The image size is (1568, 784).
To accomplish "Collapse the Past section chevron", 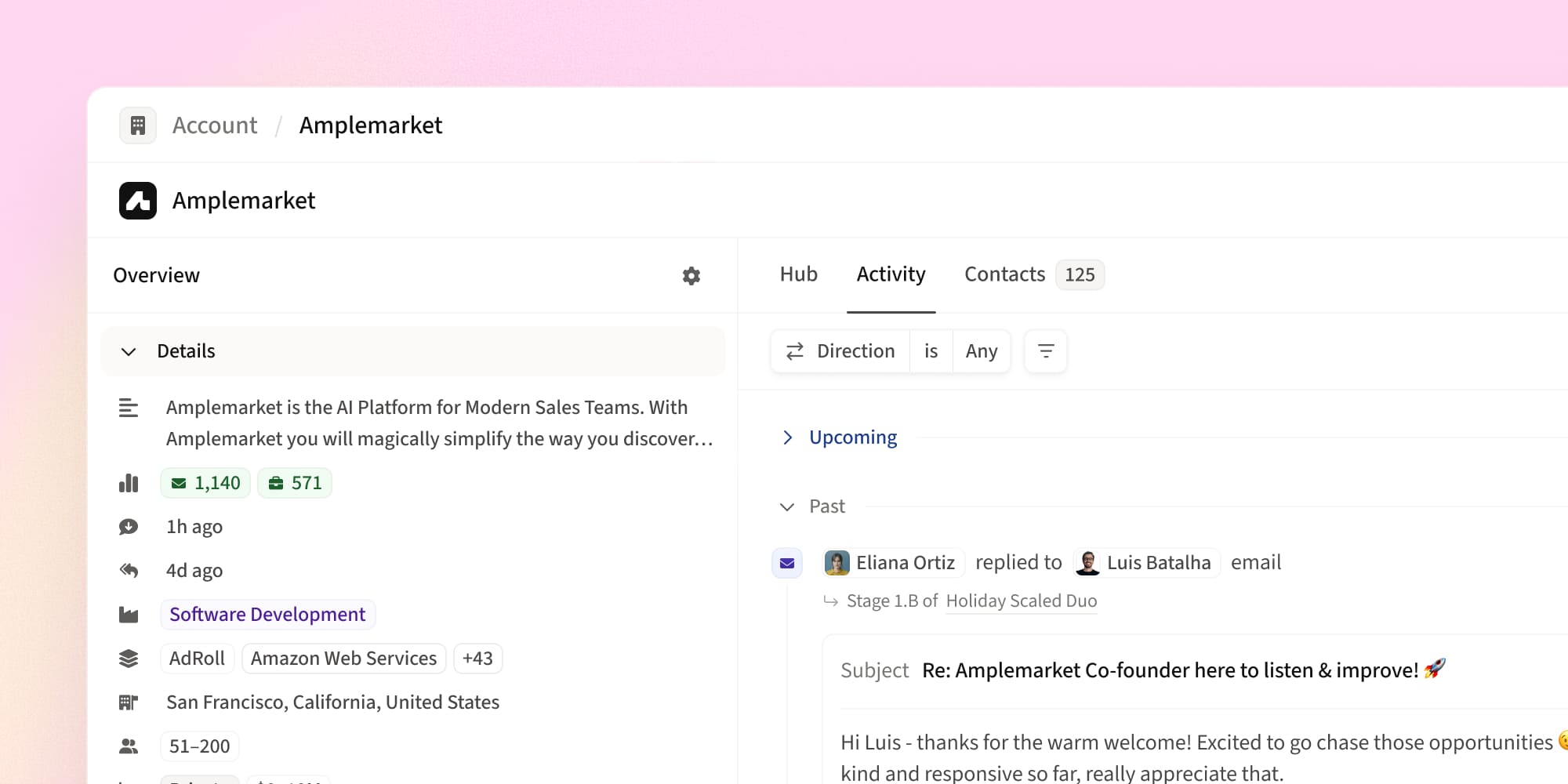I will pyautogui.click(x=787, y=507).
